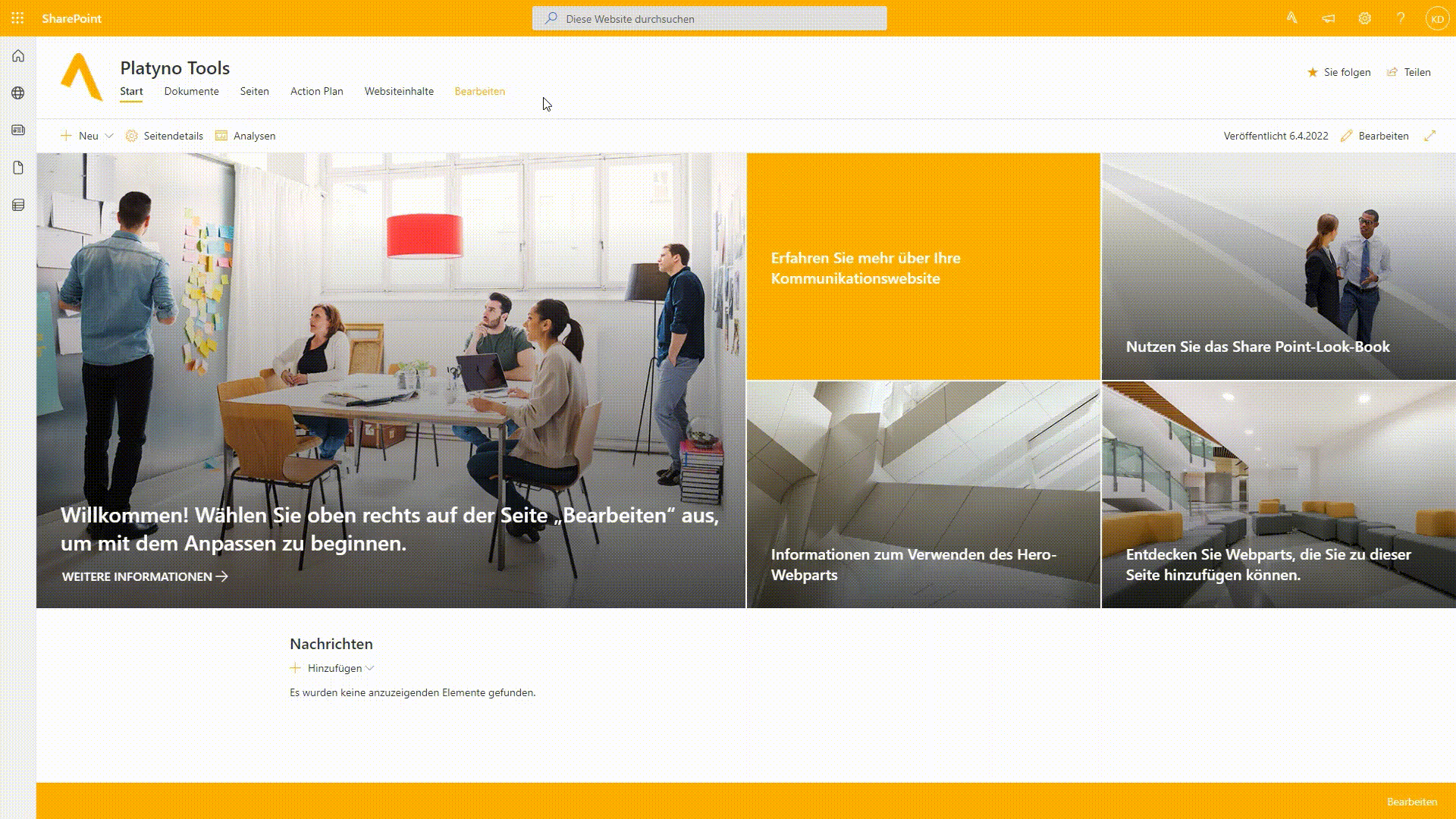Open Share Point-Look-Book tile
This screenshot has width=1456, height=819.
[x=1279, y=266]
